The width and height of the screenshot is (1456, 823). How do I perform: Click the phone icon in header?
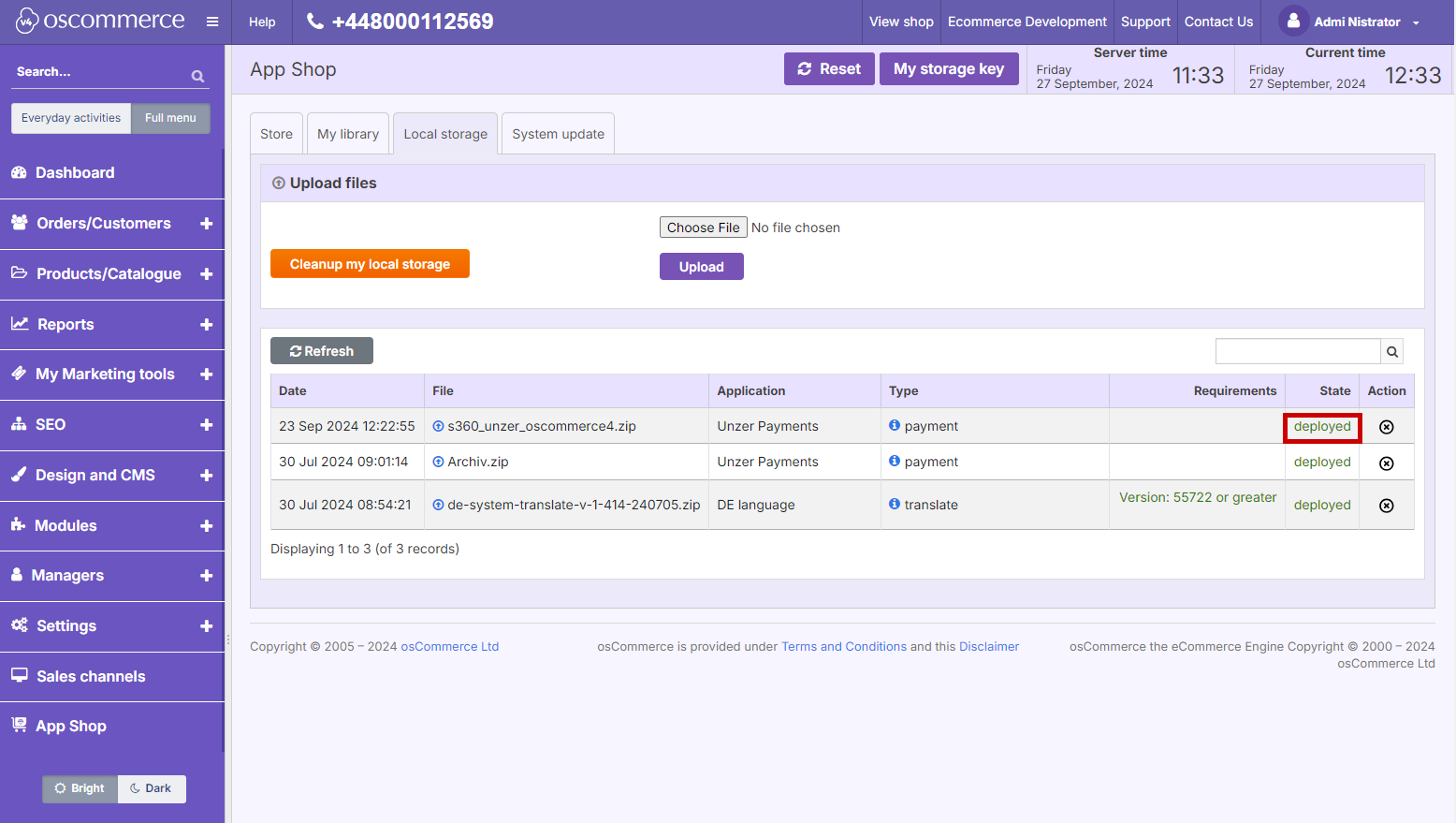[x=315, y=21]
